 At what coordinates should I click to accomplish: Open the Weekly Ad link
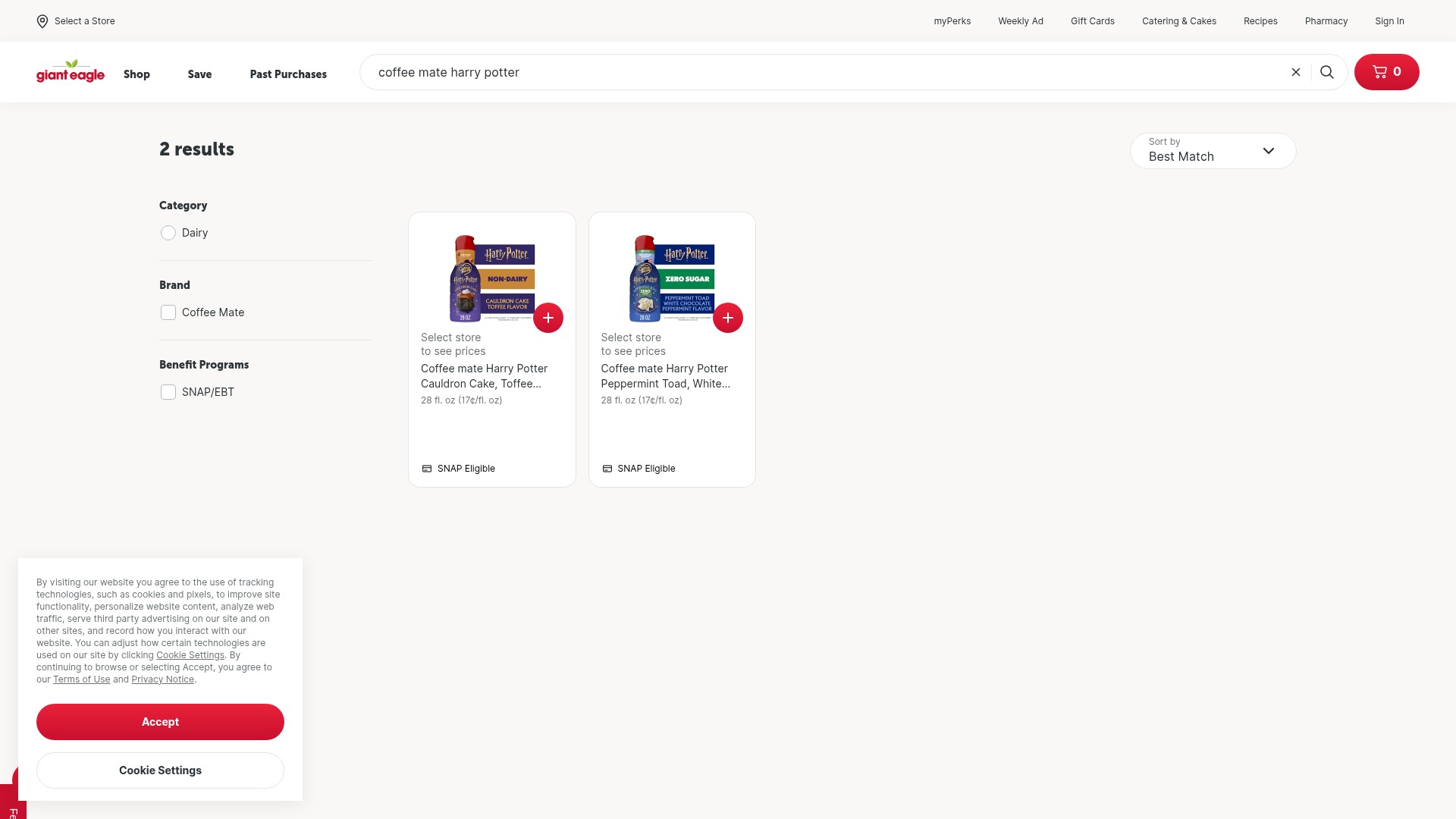click(x=1021, y=21)
